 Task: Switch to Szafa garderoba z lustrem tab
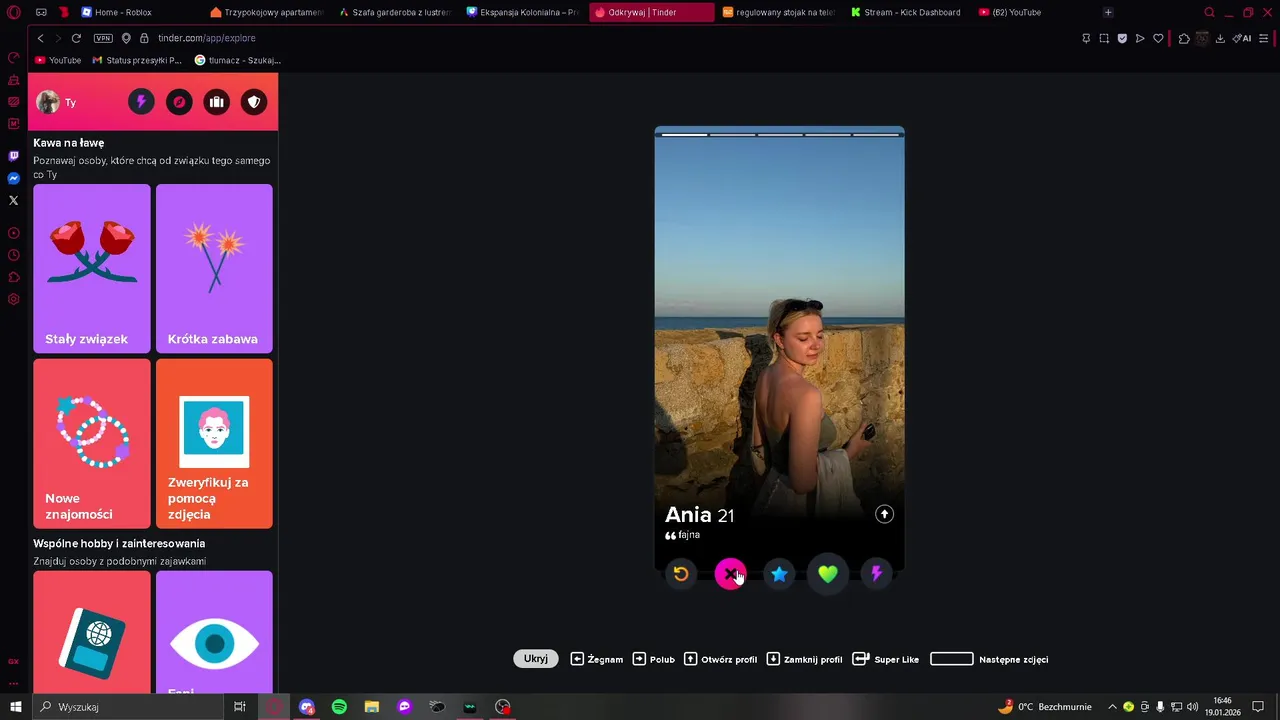click(395, 12)
